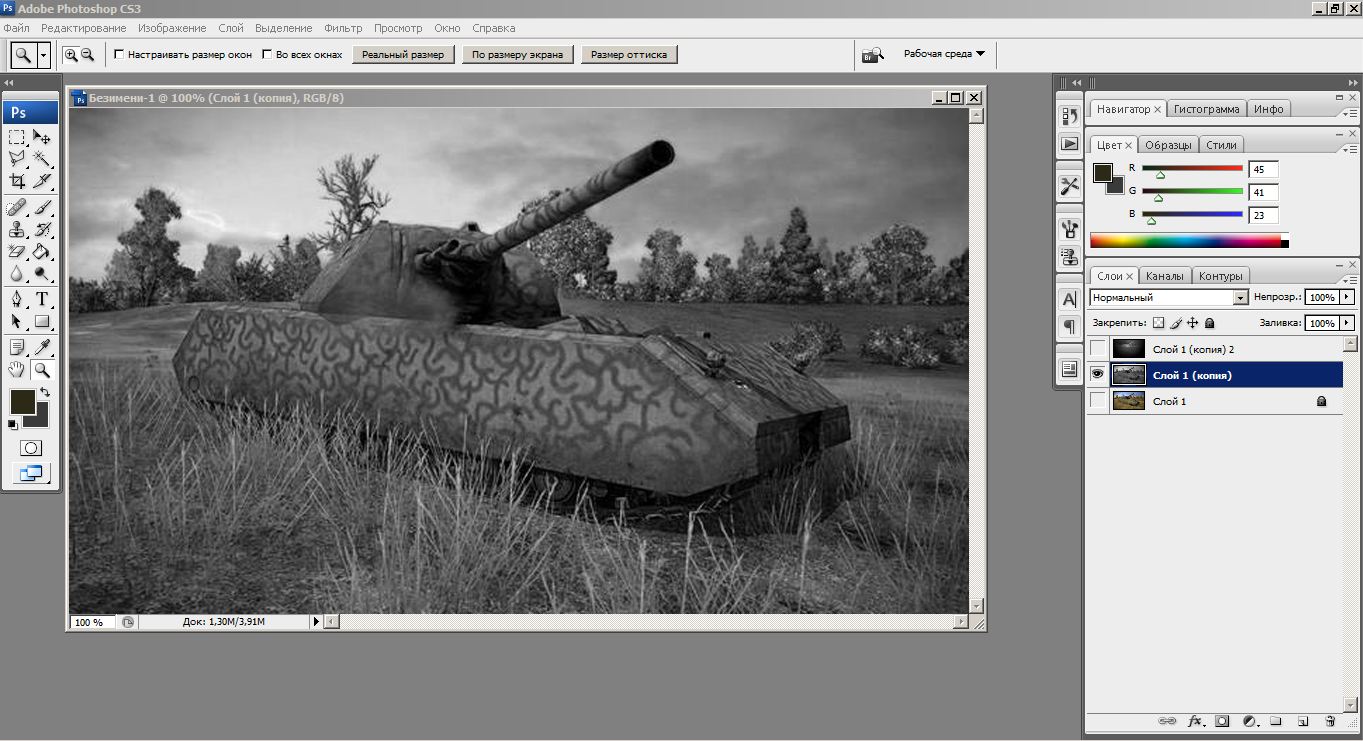Open the 'Заливка' fill slider arrow
This screenshot has height=741, width=1363.
pyautogui.click(x=1347, y=323)
